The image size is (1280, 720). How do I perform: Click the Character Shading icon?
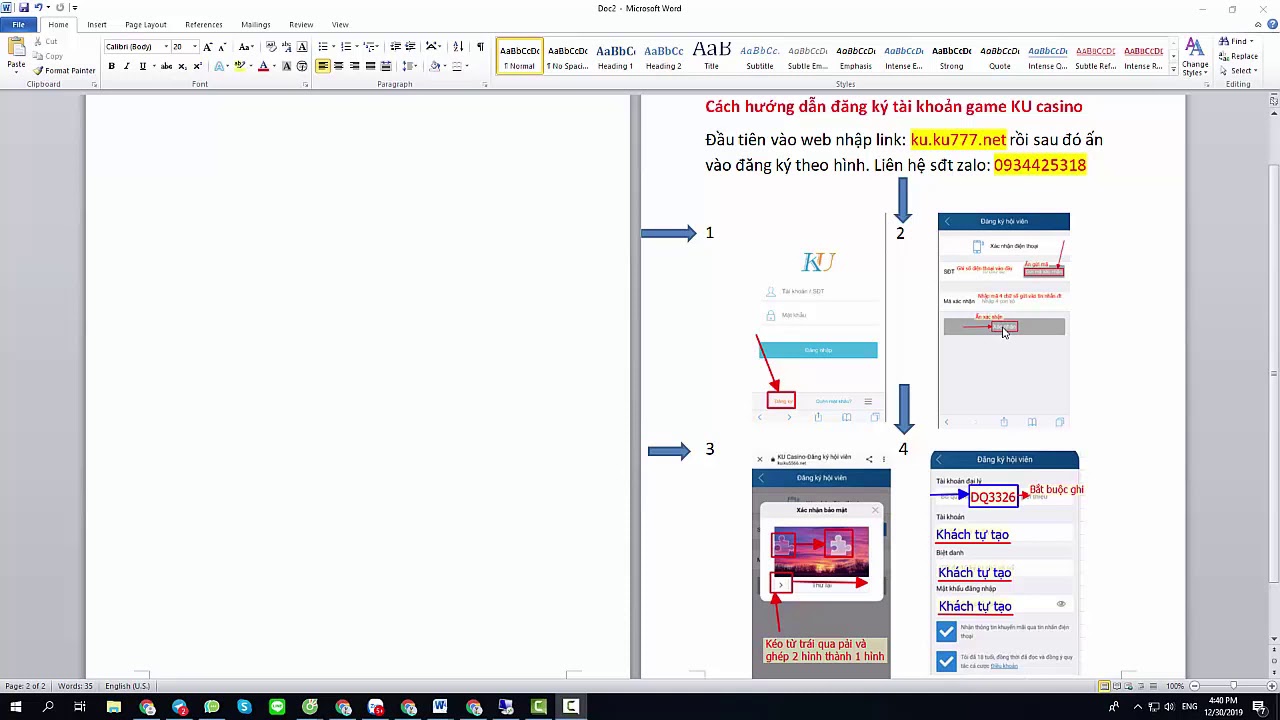[287, 66]
